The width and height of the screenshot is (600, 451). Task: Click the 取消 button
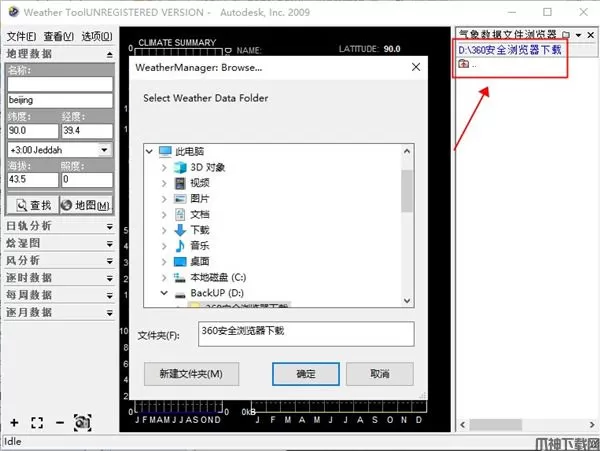tap(380, 374)
